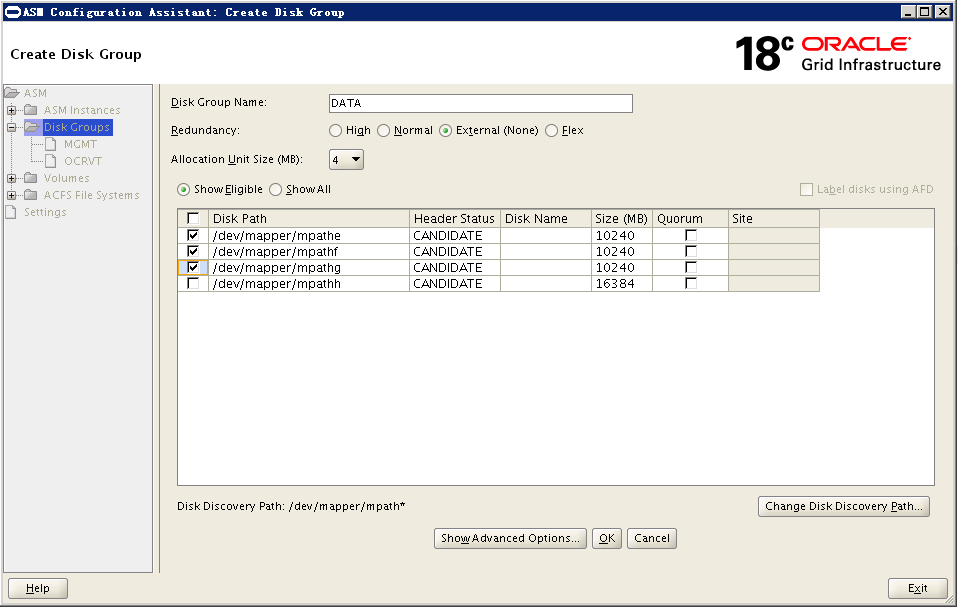Image resolution: width=958 pixels, height=607 pixels.
Task: Click the ACFS File Systems folder icon
Action: click(x=31, y=195)
